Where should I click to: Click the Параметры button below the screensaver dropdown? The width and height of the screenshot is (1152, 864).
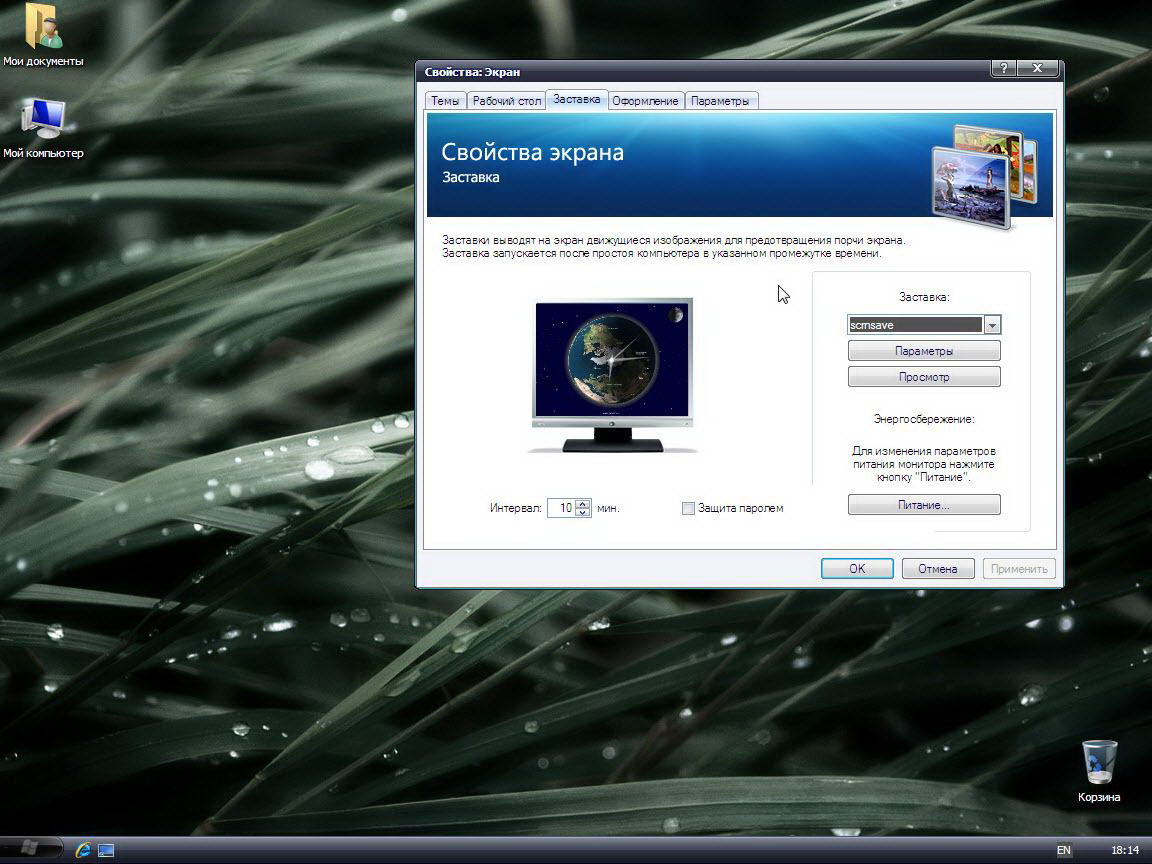[x=923, y=351]
